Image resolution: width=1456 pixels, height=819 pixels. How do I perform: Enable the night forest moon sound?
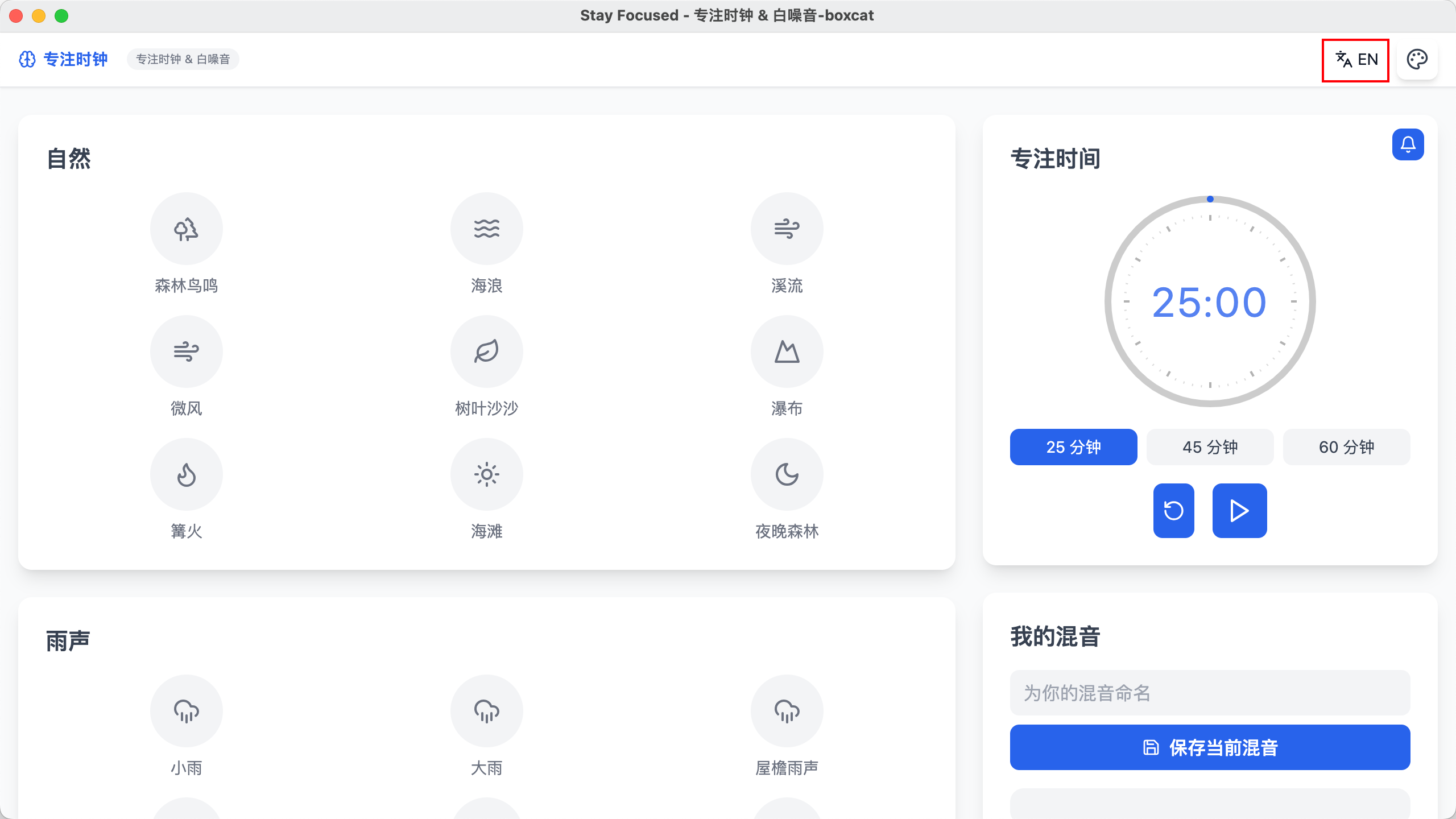coord(787,474)
